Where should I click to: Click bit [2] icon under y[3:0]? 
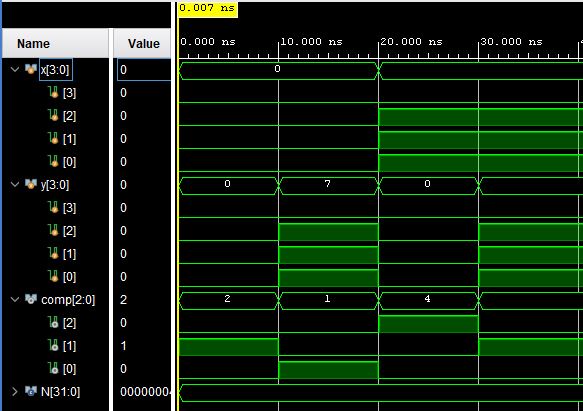pos(54,231)
